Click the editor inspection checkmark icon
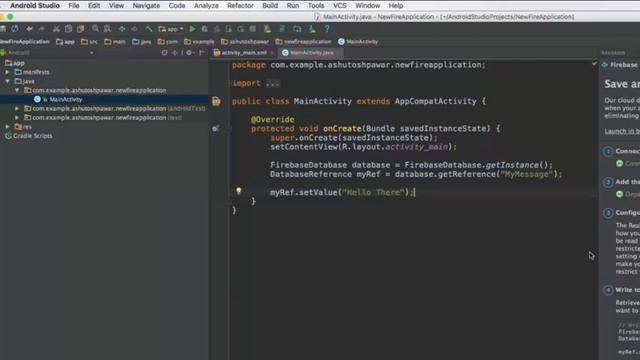 (594, 64)
